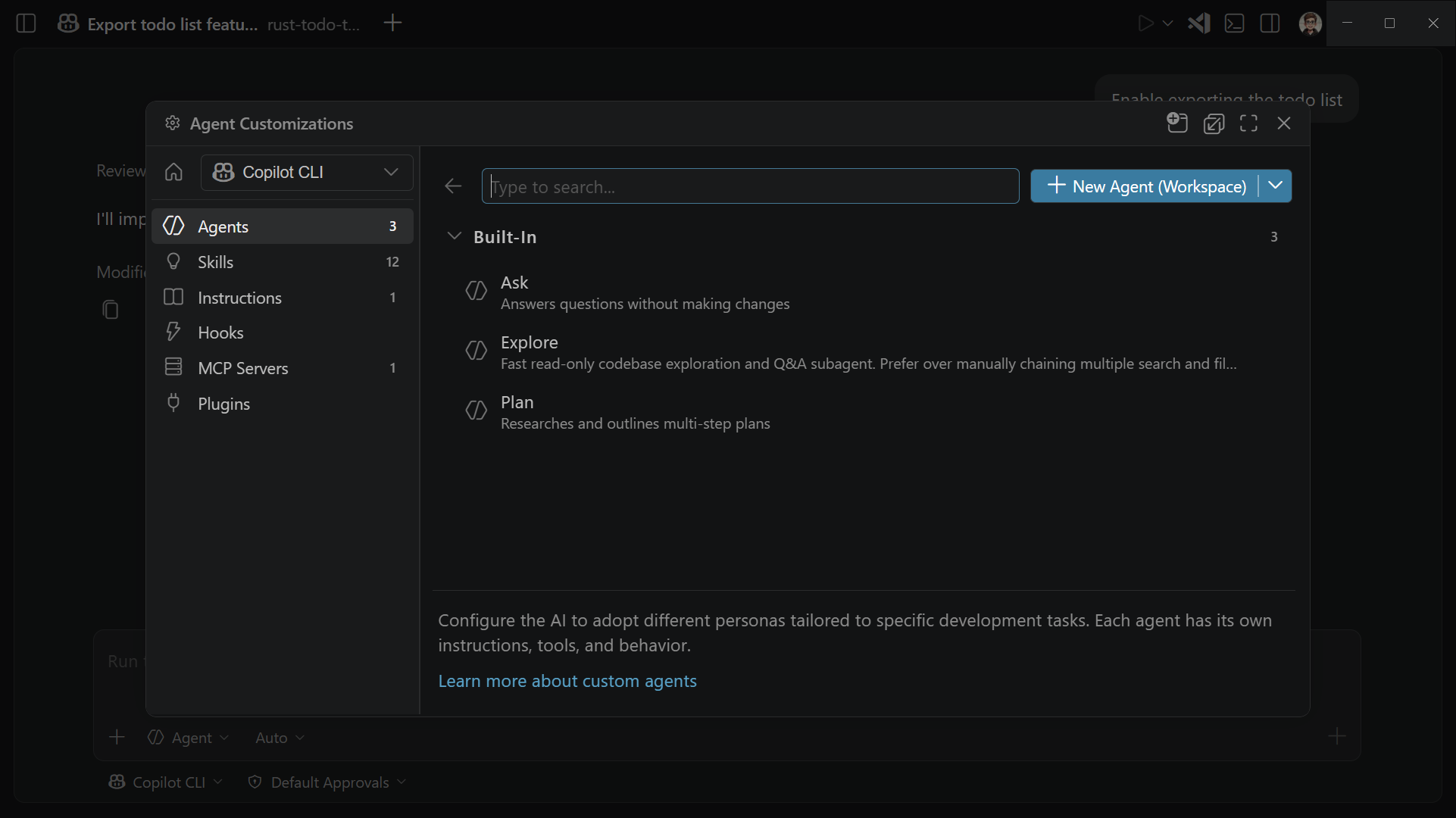Add context with the plus icon near Agent
1456x818 pixels.
pos(117,736)
